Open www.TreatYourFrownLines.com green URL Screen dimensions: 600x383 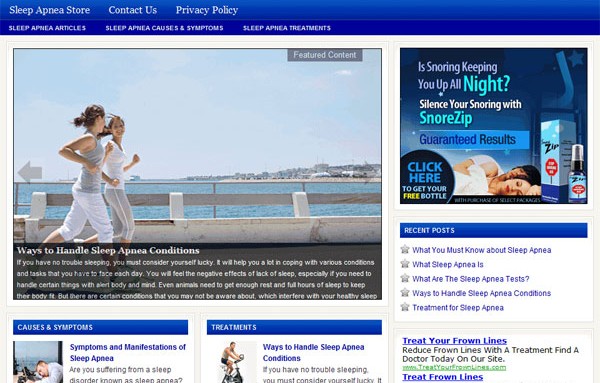click(454, 367)
